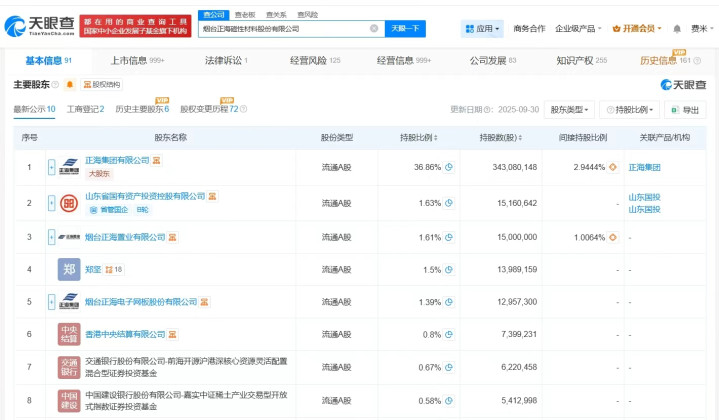719x420 pixels.
Task: Open pie chart icon beside 36.86% holding
Action: point(449,167)
